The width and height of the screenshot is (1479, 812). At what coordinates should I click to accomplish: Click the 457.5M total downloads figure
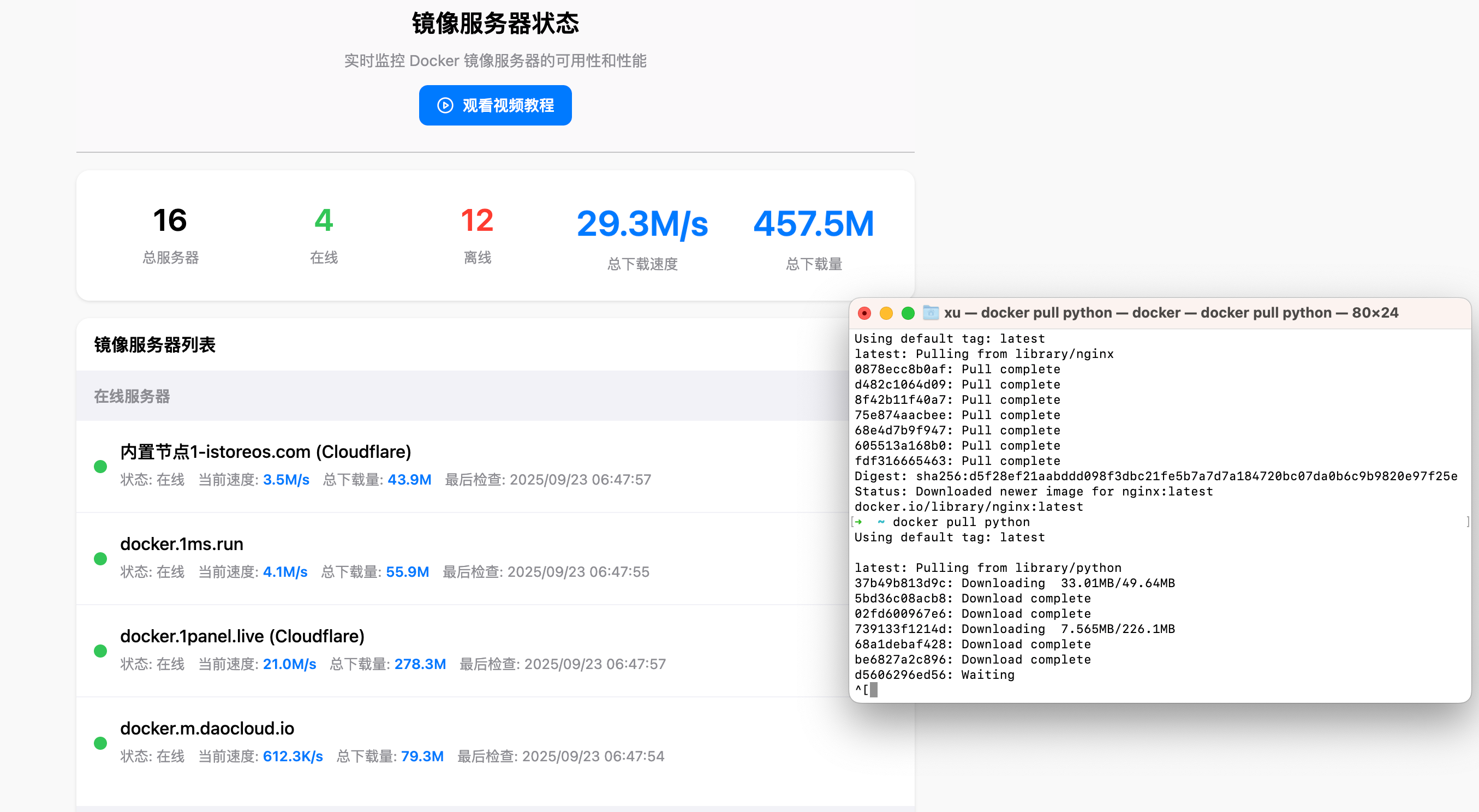pos(813,224)
